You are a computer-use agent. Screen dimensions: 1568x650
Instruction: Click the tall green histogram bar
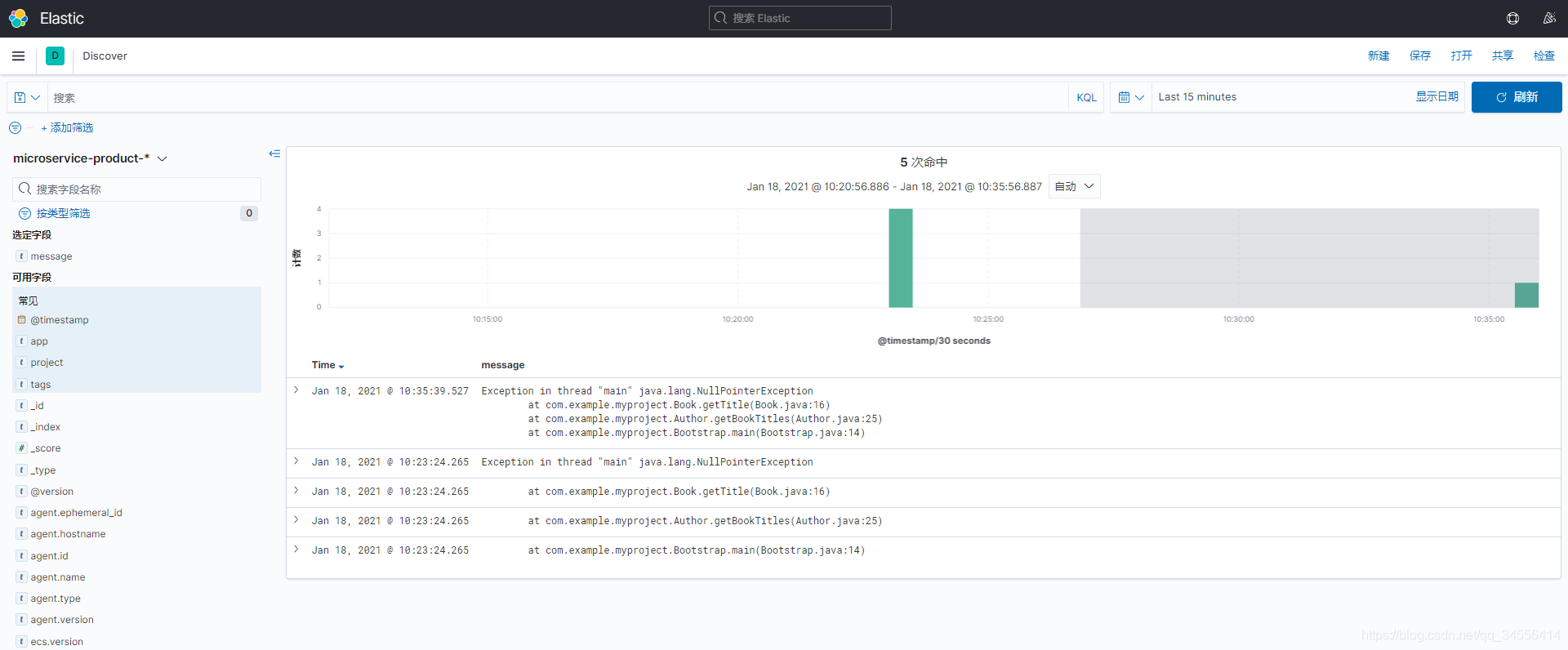pos(901,258)
